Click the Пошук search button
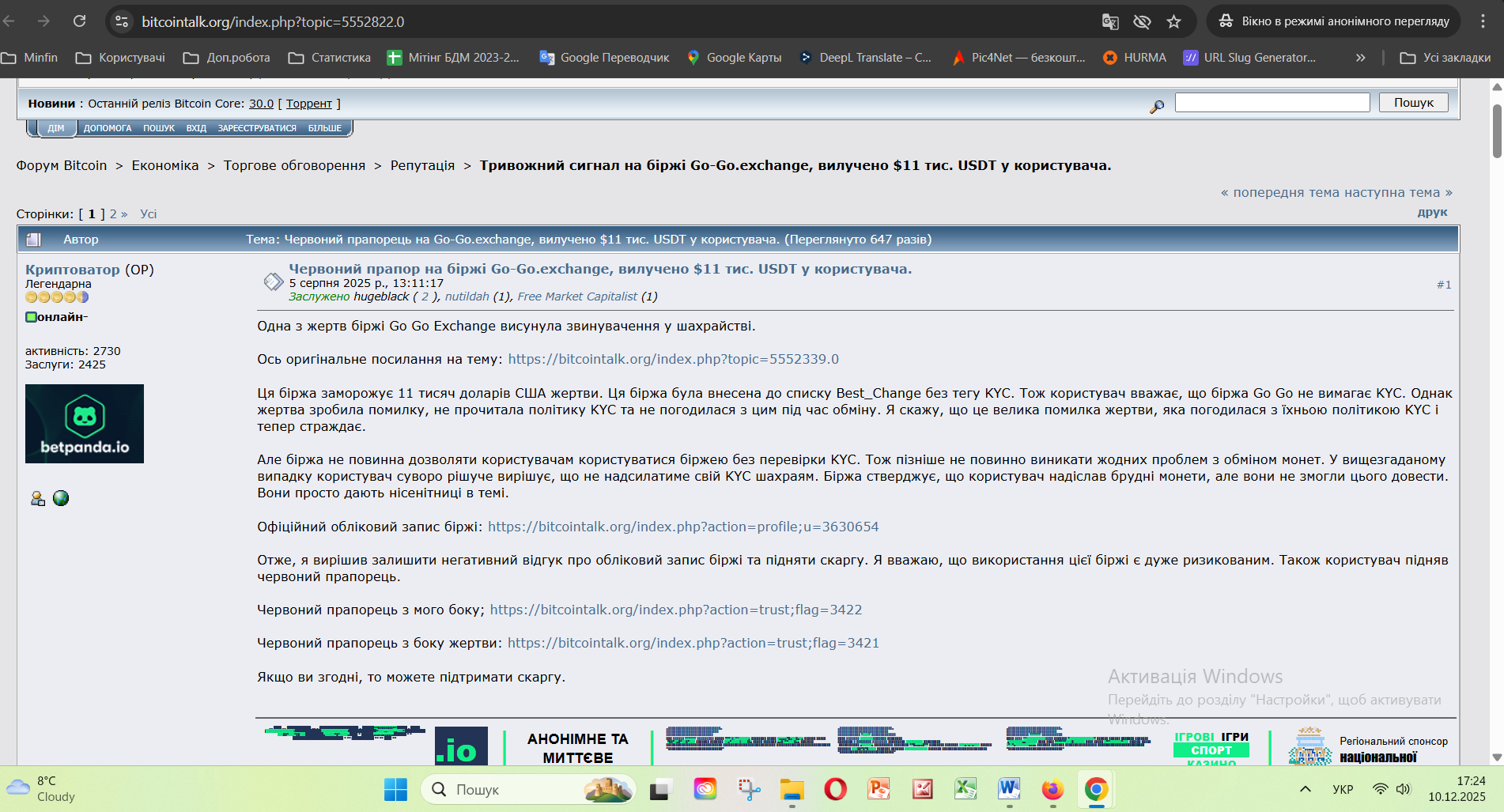 [x=1413, y=103]
